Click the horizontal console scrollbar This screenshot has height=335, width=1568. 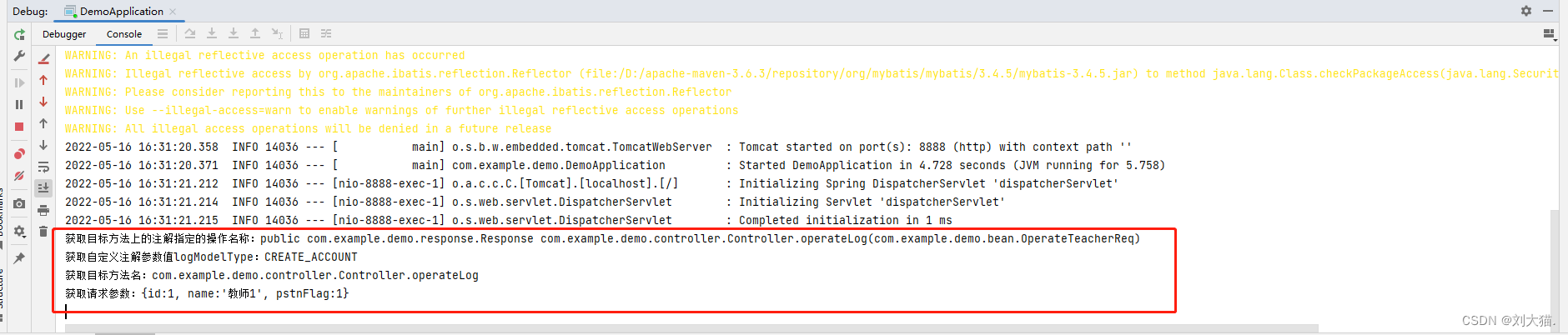point(691,328)
